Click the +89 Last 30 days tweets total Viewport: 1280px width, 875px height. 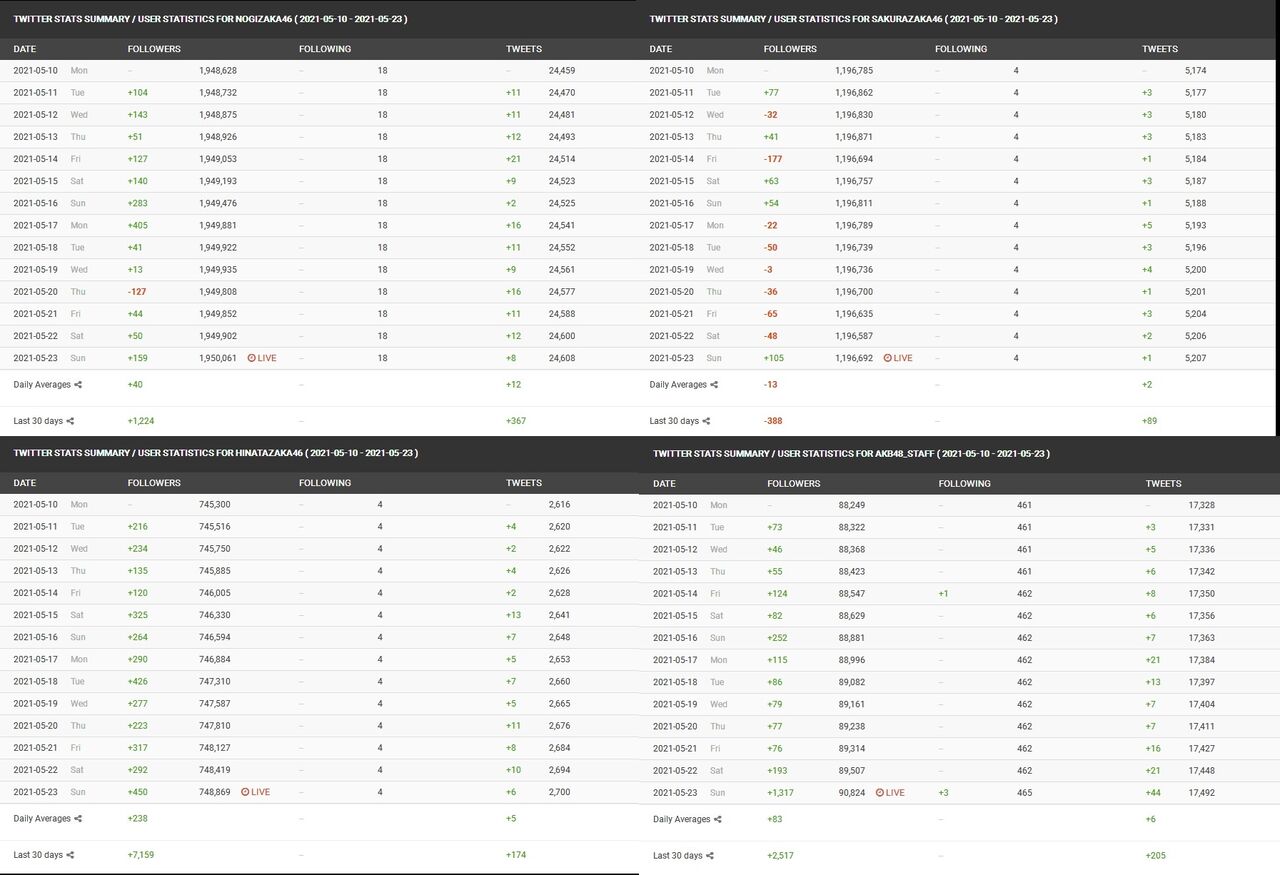tap(1150, 422)
